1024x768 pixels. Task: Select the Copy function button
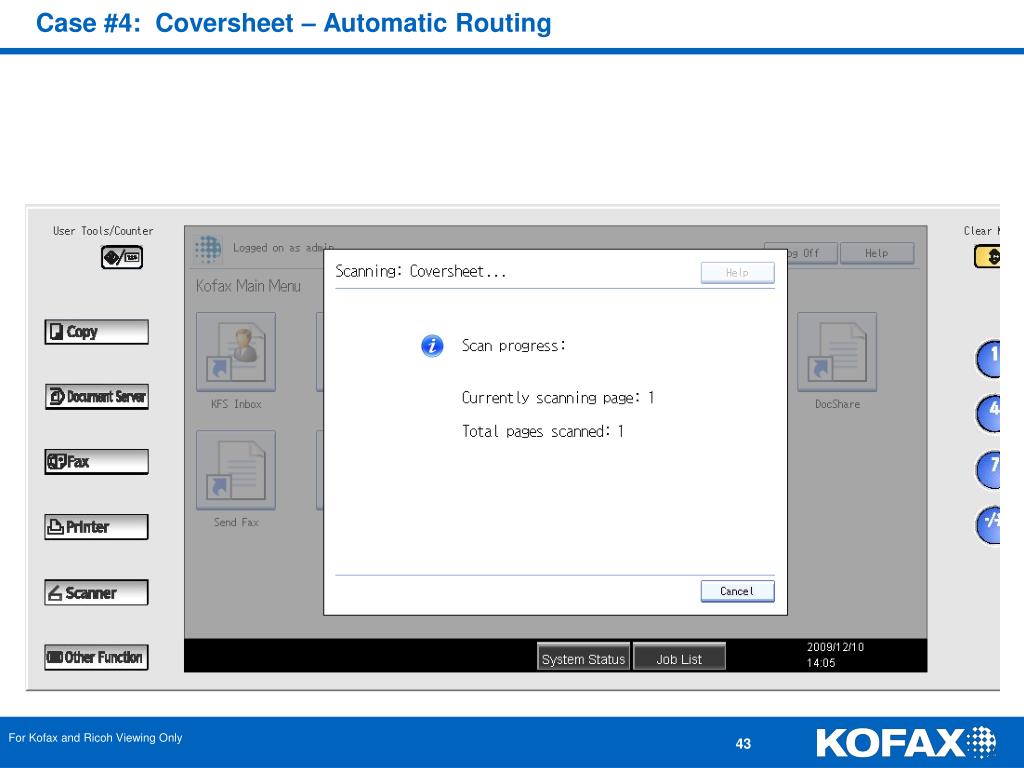coord(97,332)
